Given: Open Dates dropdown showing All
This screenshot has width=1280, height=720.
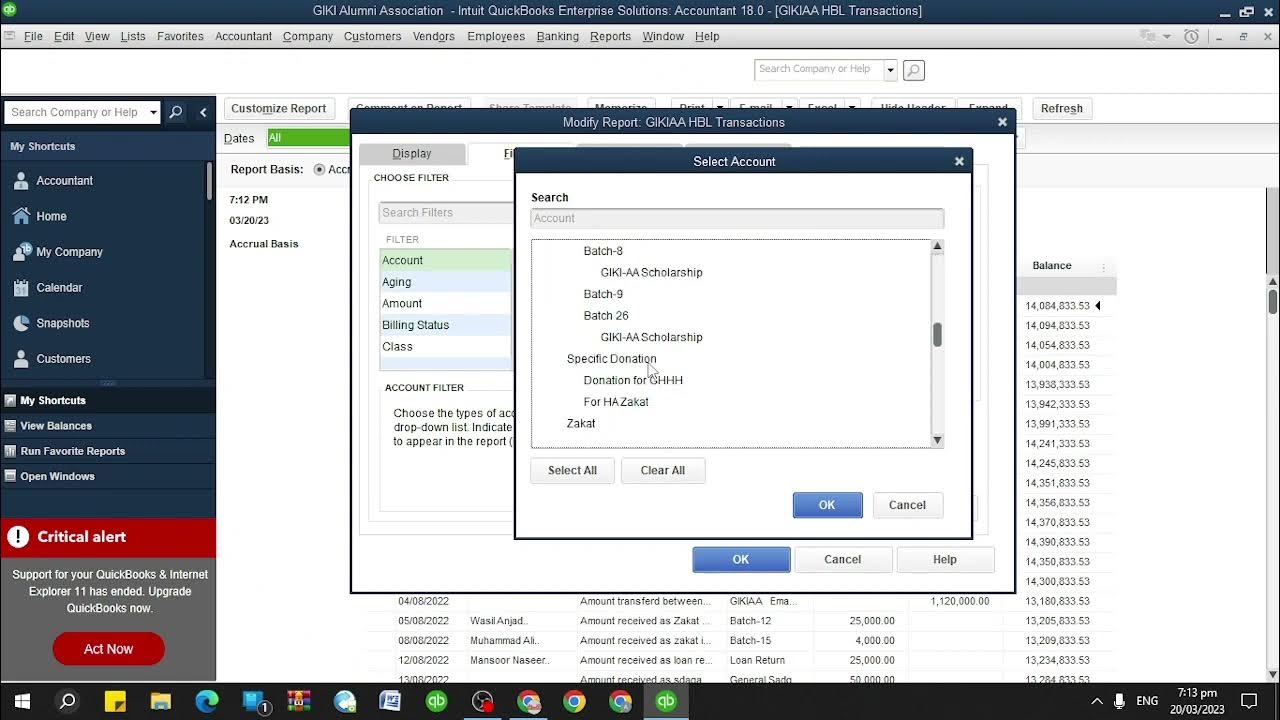Looking at the screenshot, I should pyautogui.click(x=308, y=138).
